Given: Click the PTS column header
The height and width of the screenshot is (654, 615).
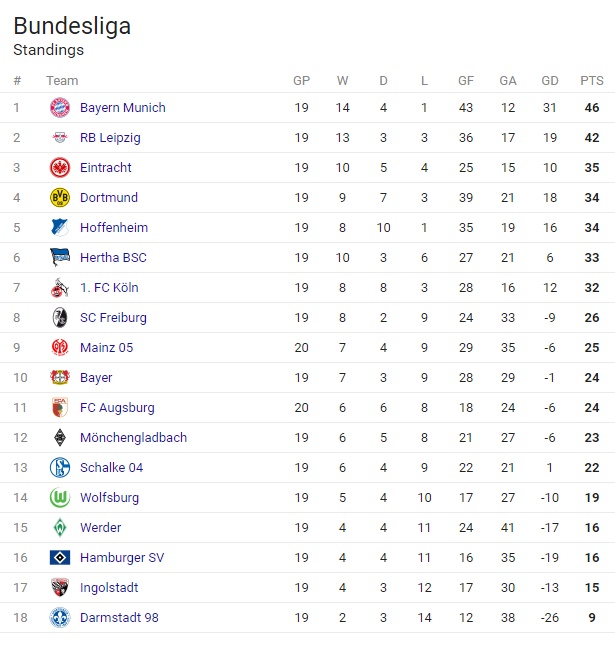Looking at the screenshot, I should tap(592, 81).
